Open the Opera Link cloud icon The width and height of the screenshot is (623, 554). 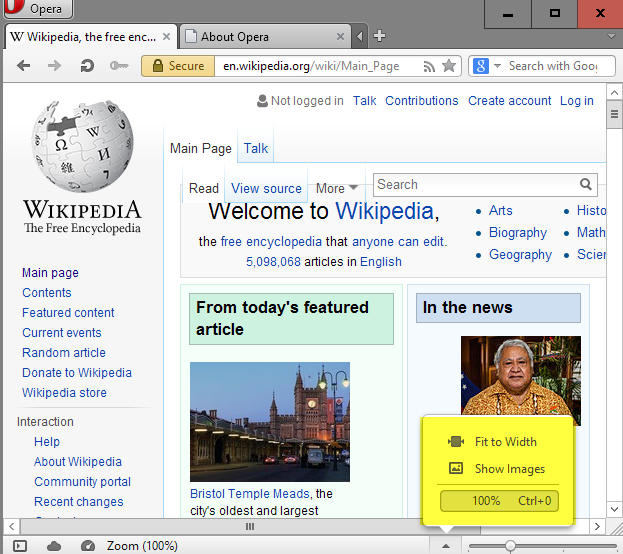54,545
